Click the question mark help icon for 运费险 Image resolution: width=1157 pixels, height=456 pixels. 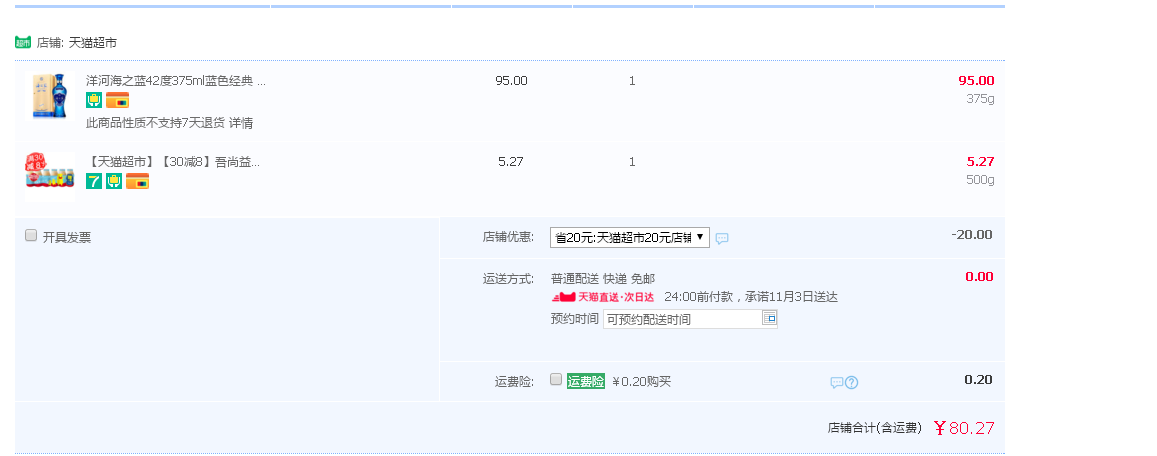pos(852,383)
